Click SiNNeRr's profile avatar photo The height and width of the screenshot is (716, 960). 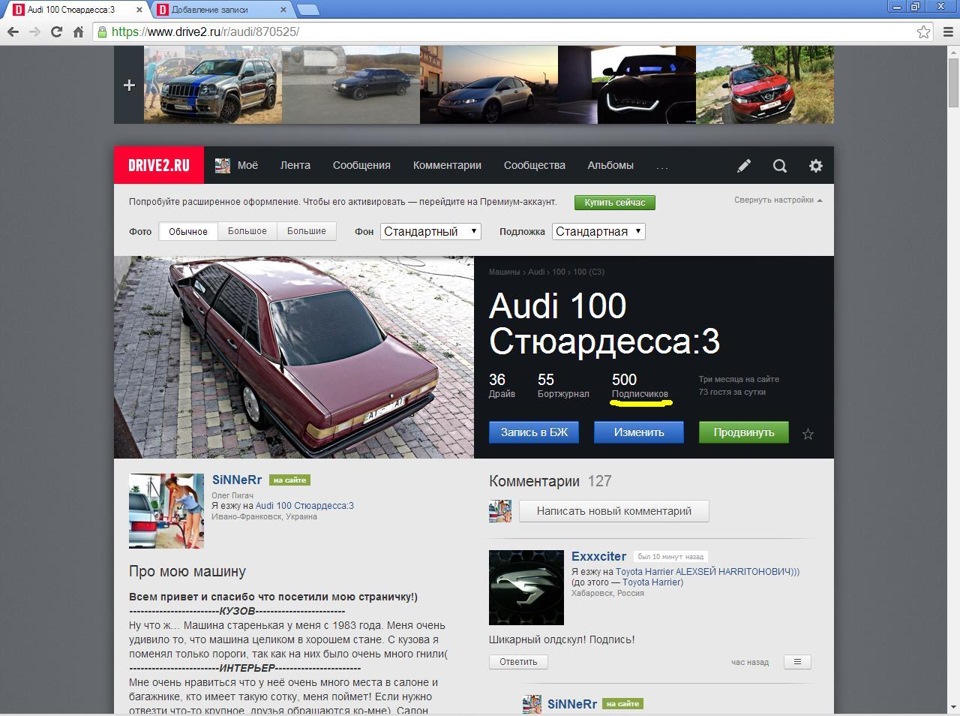[166, 511]
